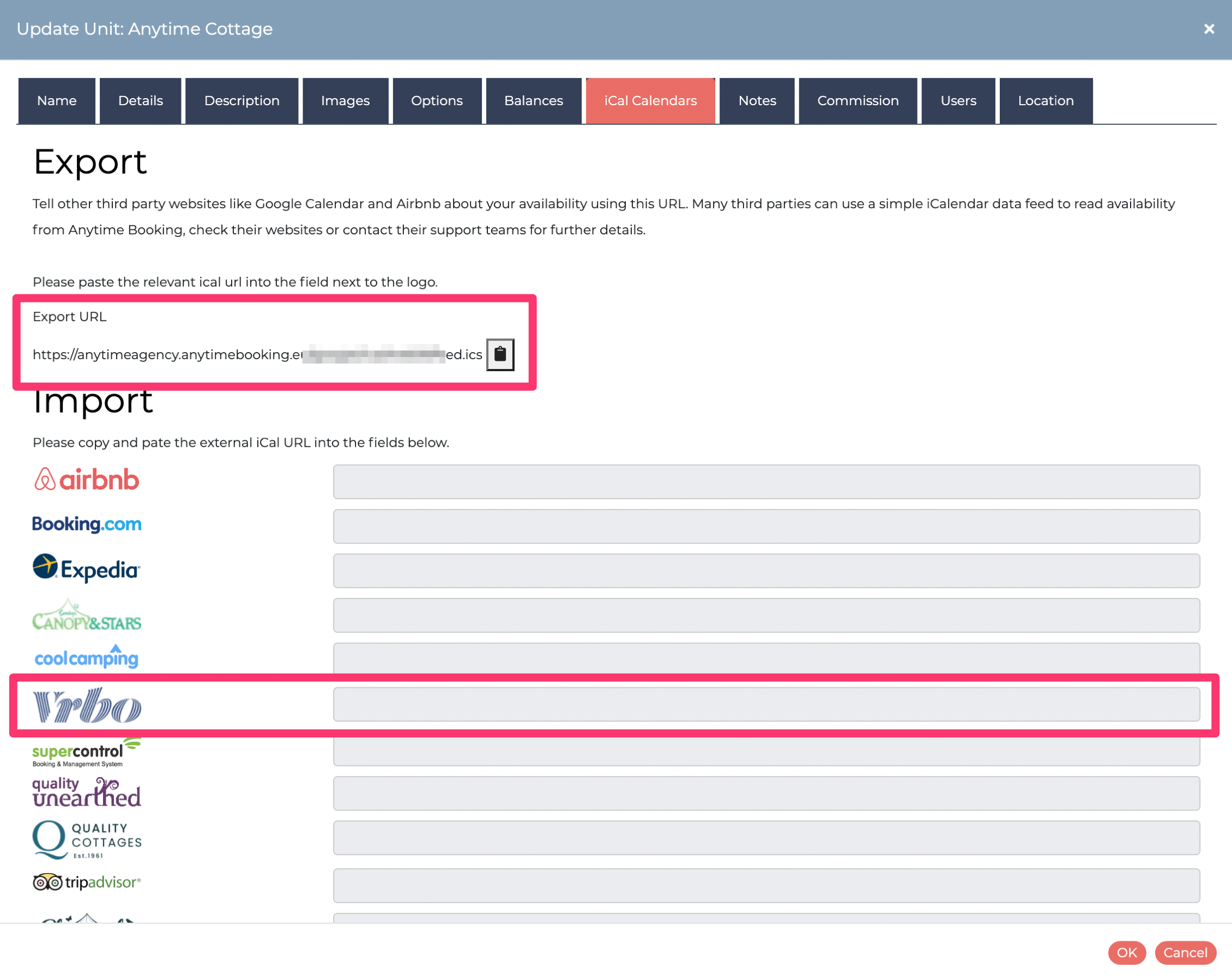1232x980 pixels.
Task: Focus the Quality Unearthed URL field
Action: coord(766,794)
